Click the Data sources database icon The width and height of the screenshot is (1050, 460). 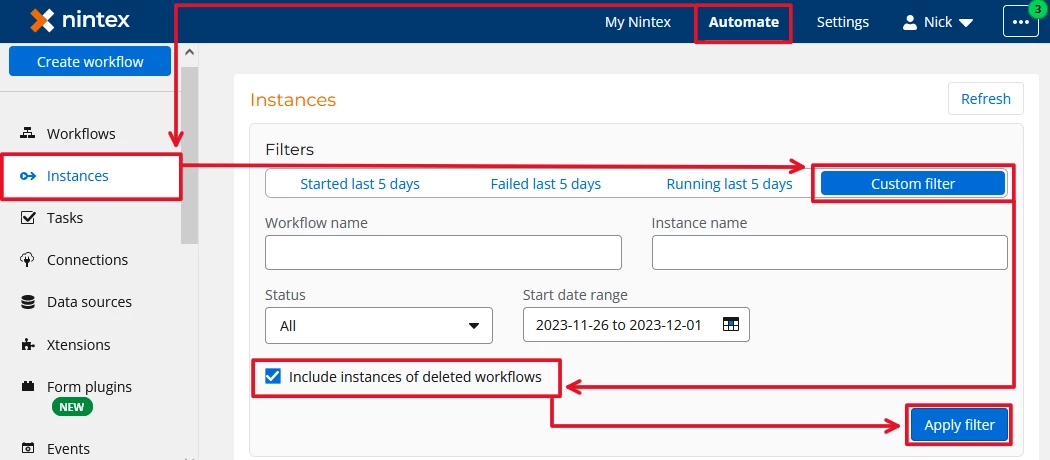pos(27,302)
